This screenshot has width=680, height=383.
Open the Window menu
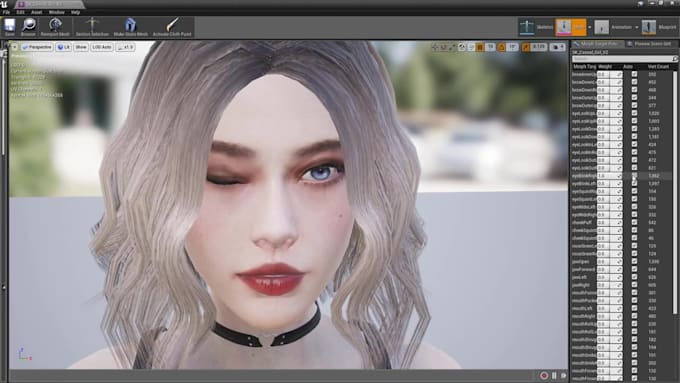(x=56, y=13)
